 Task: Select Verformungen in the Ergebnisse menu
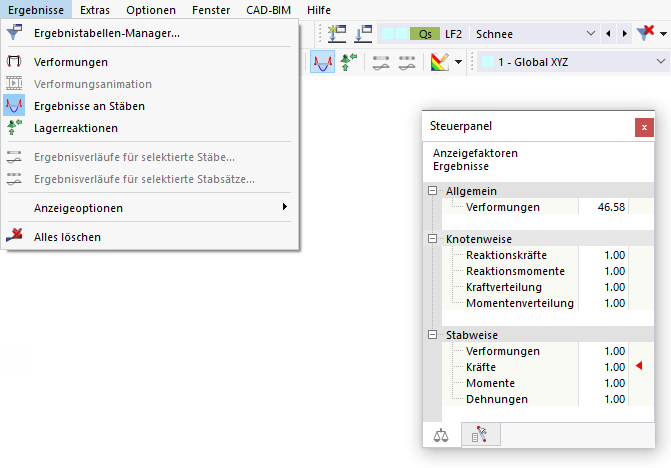[x=150, y=62]
